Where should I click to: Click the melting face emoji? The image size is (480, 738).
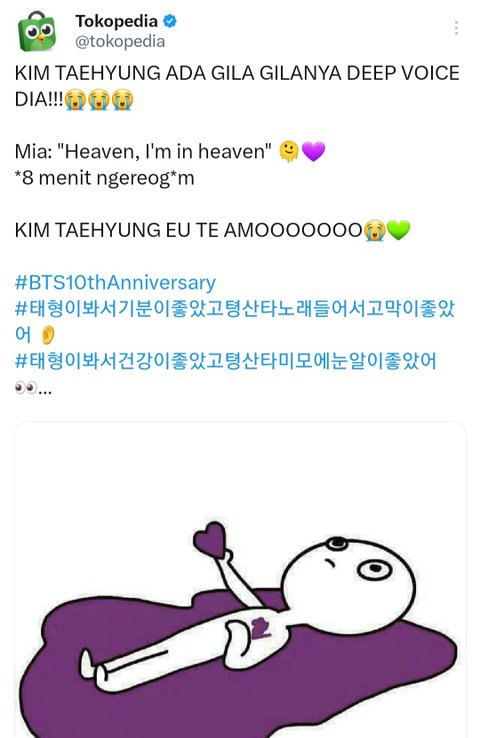[x=289, y=152]
